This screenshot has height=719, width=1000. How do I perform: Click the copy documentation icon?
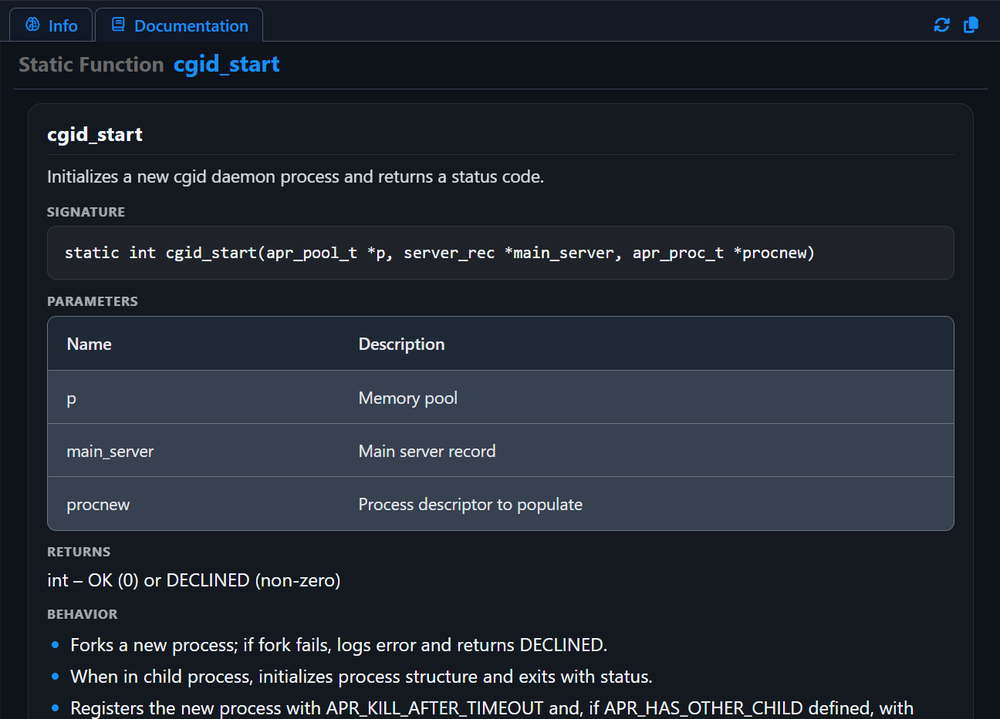click(971, 25)
